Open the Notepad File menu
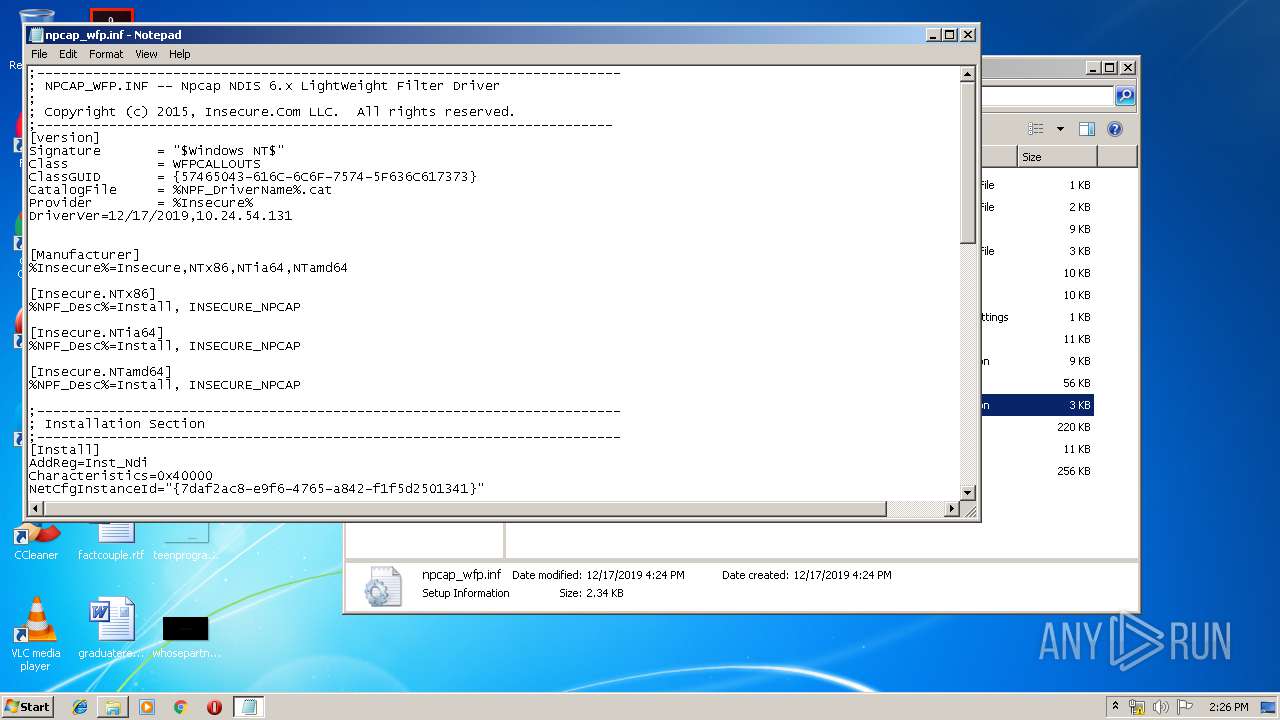The height and width of the screenshot is (720, 1280). [39, 54]
